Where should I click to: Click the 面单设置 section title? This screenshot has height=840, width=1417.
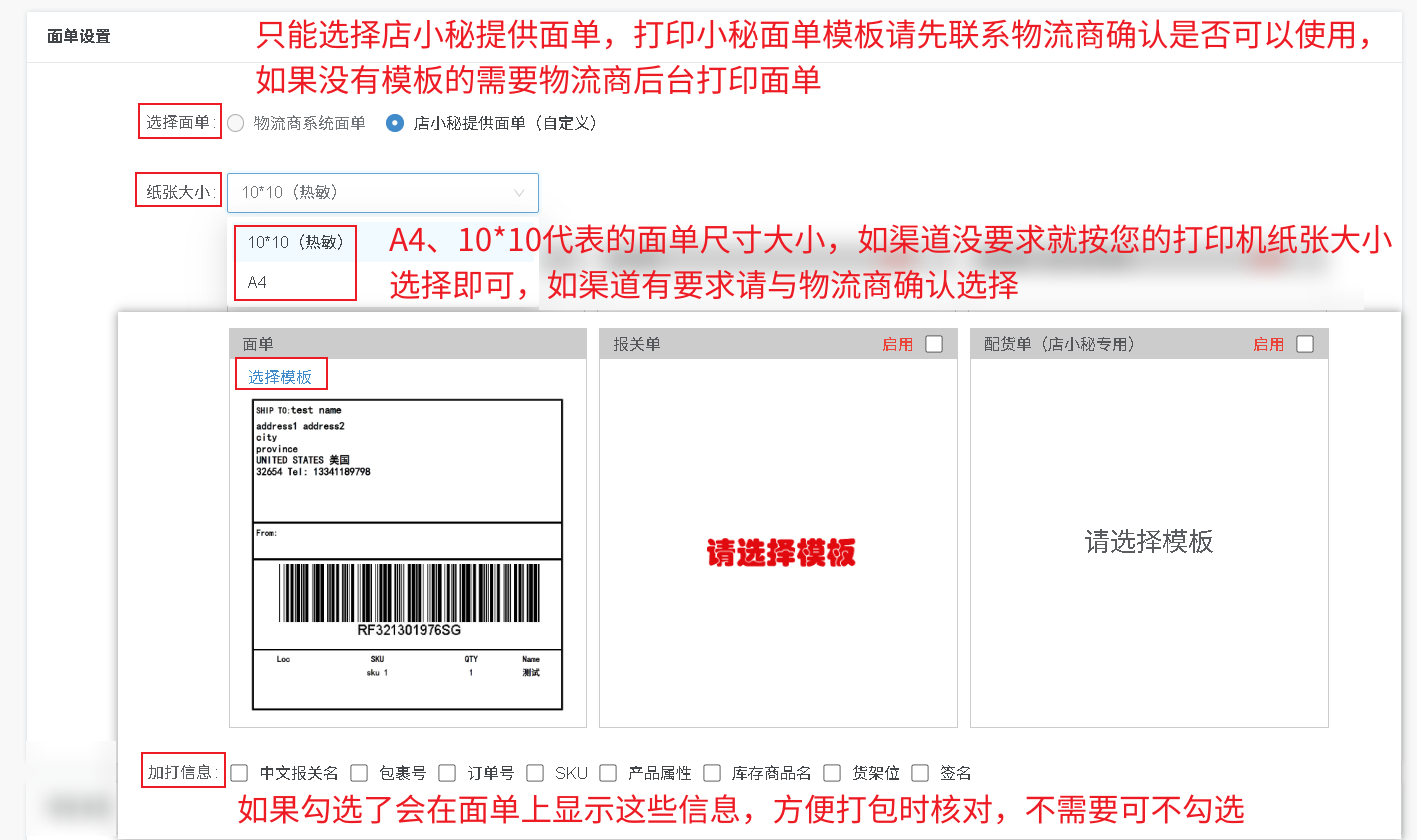79,37
